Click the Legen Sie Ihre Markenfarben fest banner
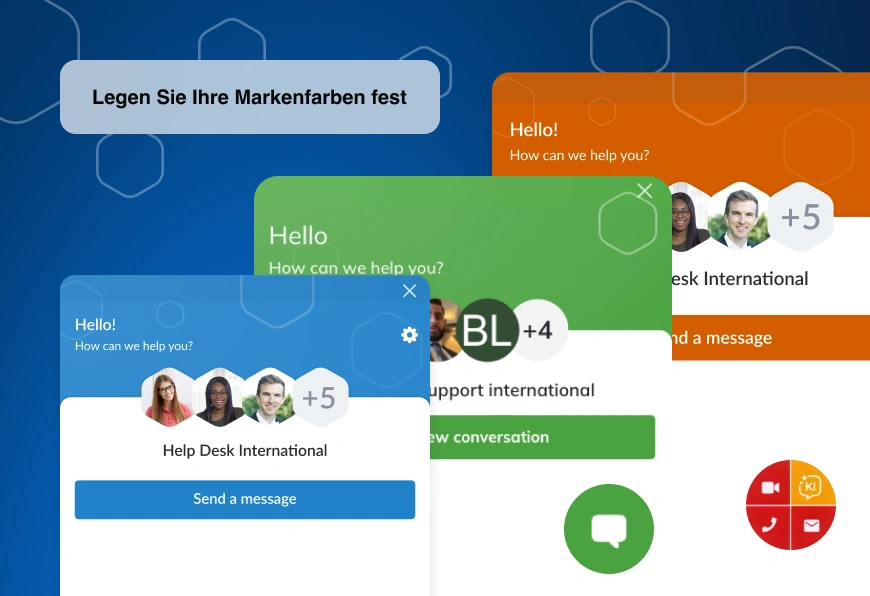The image size is (870, 596). [x=250, y=97]
